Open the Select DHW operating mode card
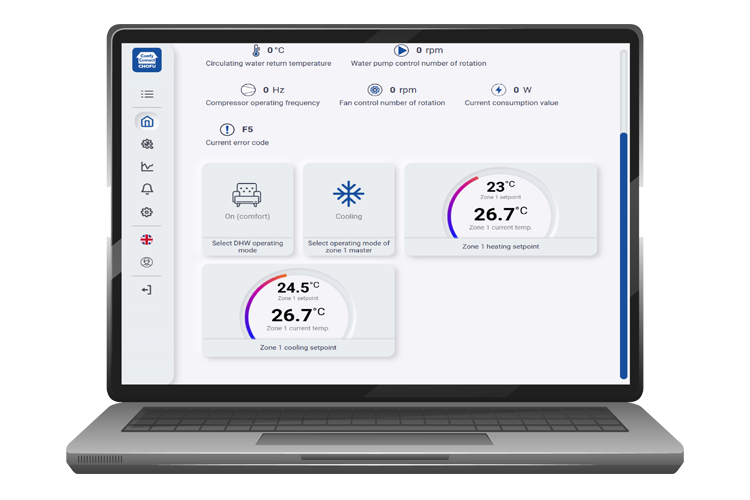 (x=248, y=210)
